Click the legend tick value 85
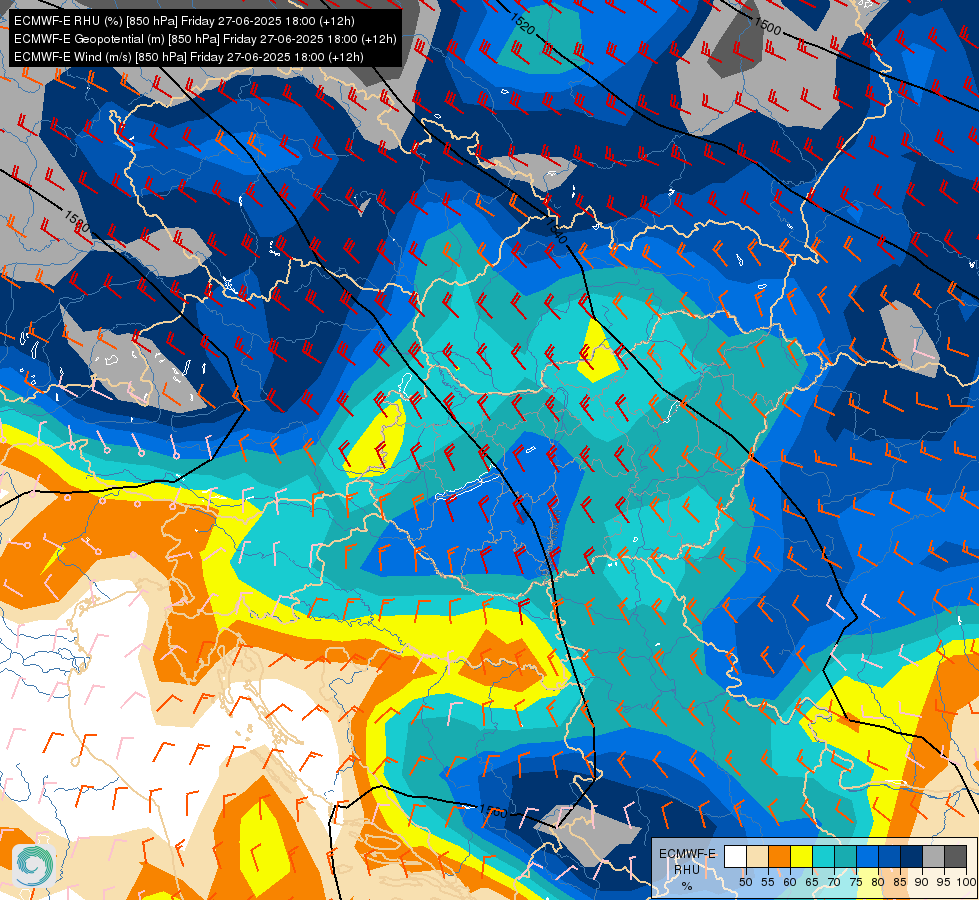The width and height of the screenshot is (979, 900). pos(900,882)
